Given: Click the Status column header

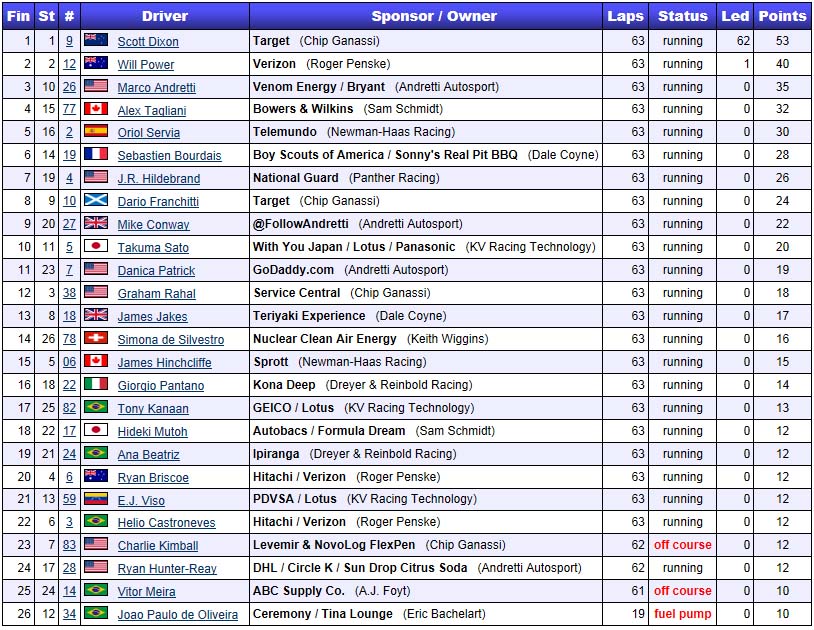Looking at the screenshot, I should pyautogui.click(x=682, y=16).
